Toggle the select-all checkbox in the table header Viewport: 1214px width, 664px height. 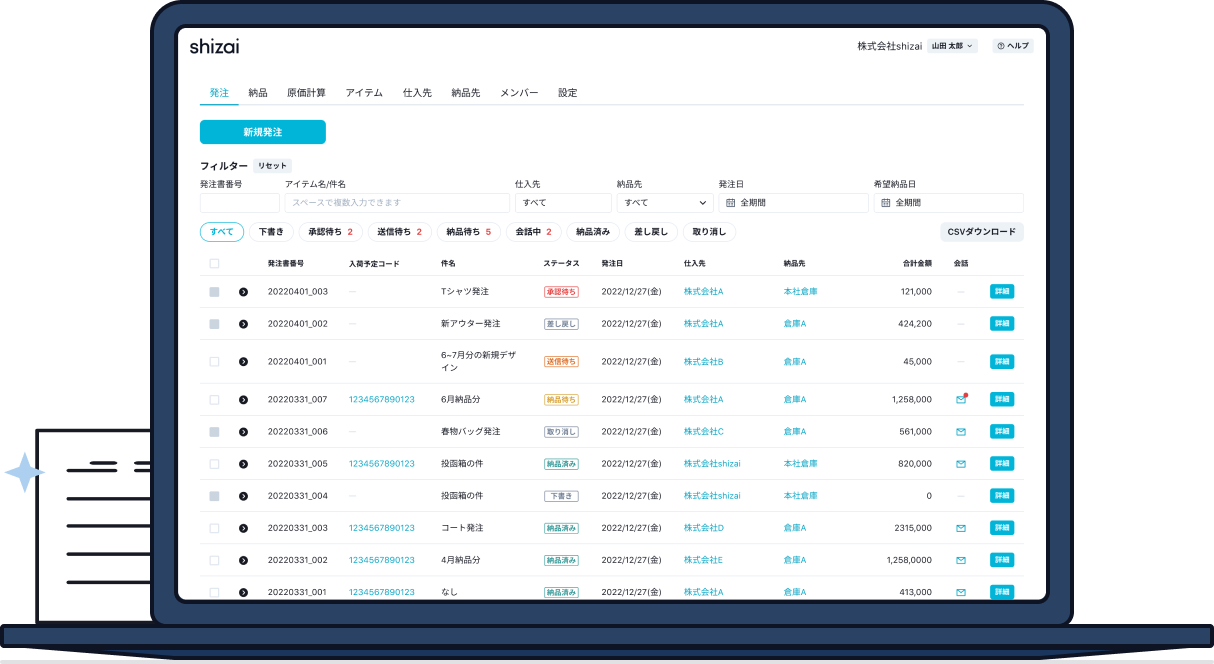(x=214, y=264)
